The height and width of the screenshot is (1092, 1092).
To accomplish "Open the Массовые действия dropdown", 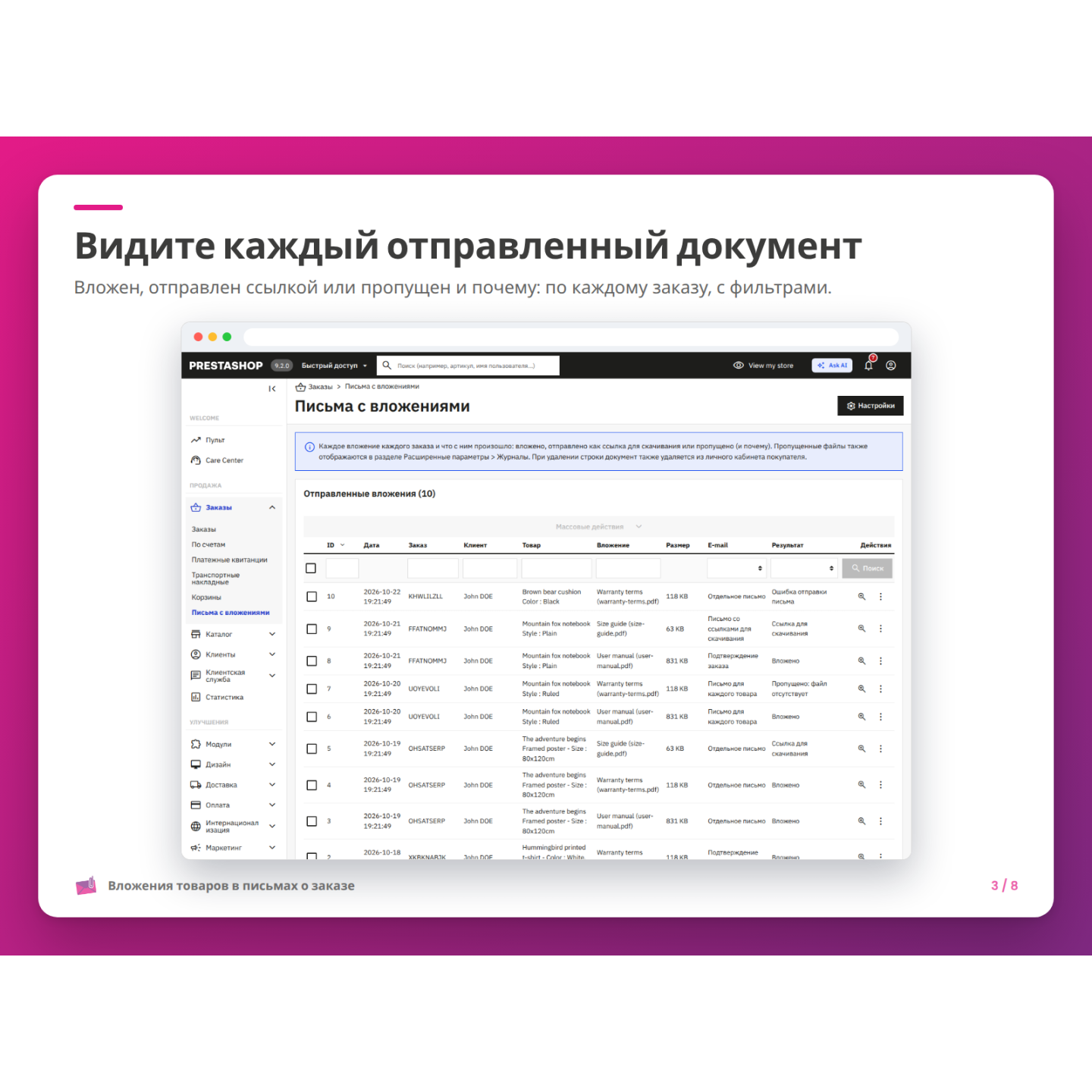I will 598,527.
